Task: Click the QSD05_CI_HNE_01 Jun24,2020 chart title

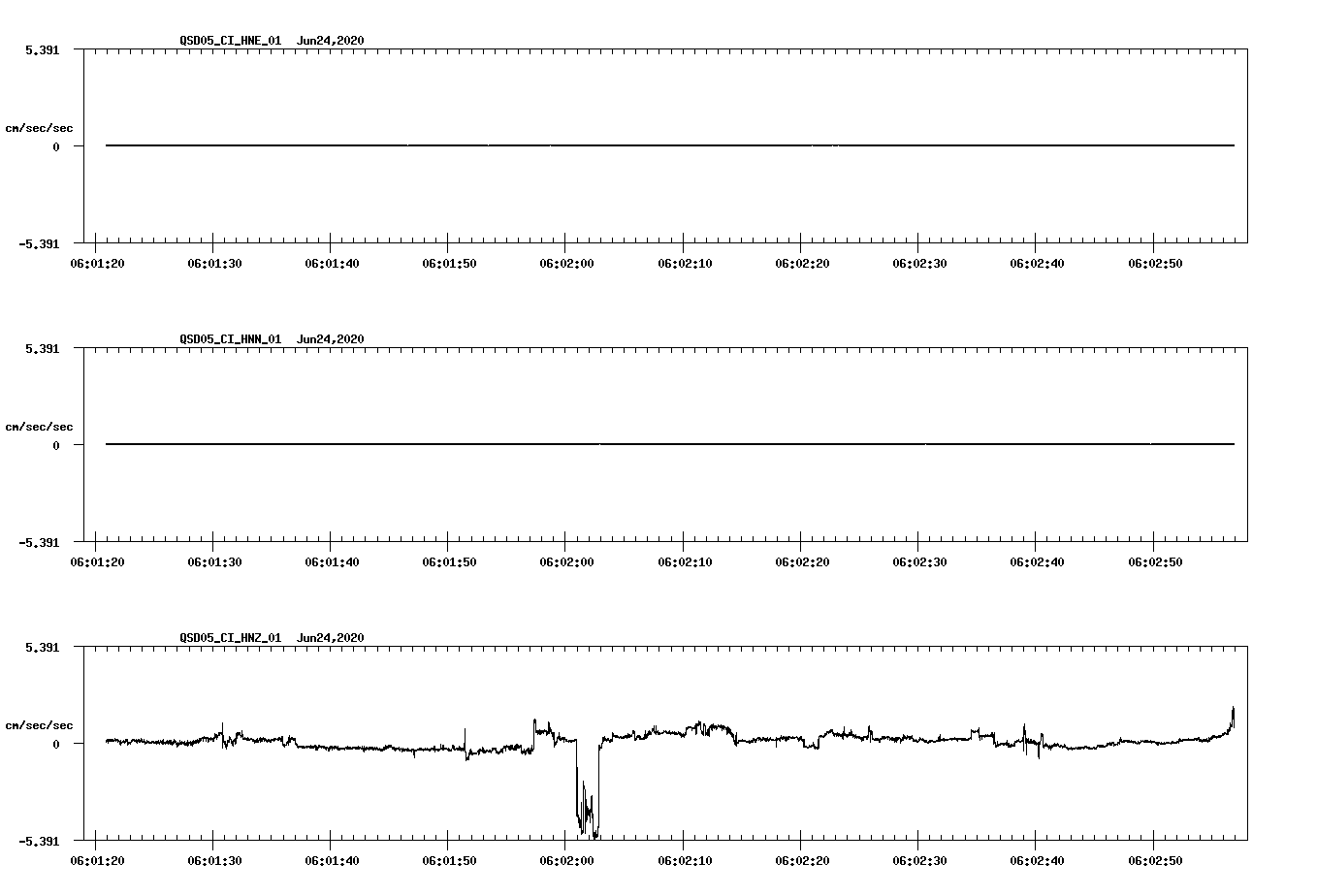Action: pyautogui.click(x=272, y=41)
